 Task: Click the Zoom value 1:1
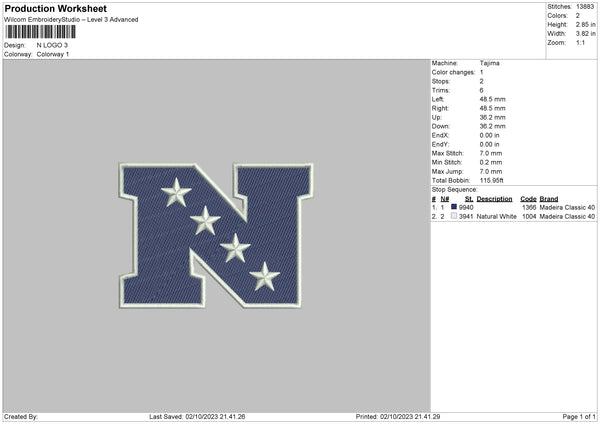[x=580, y=43]
